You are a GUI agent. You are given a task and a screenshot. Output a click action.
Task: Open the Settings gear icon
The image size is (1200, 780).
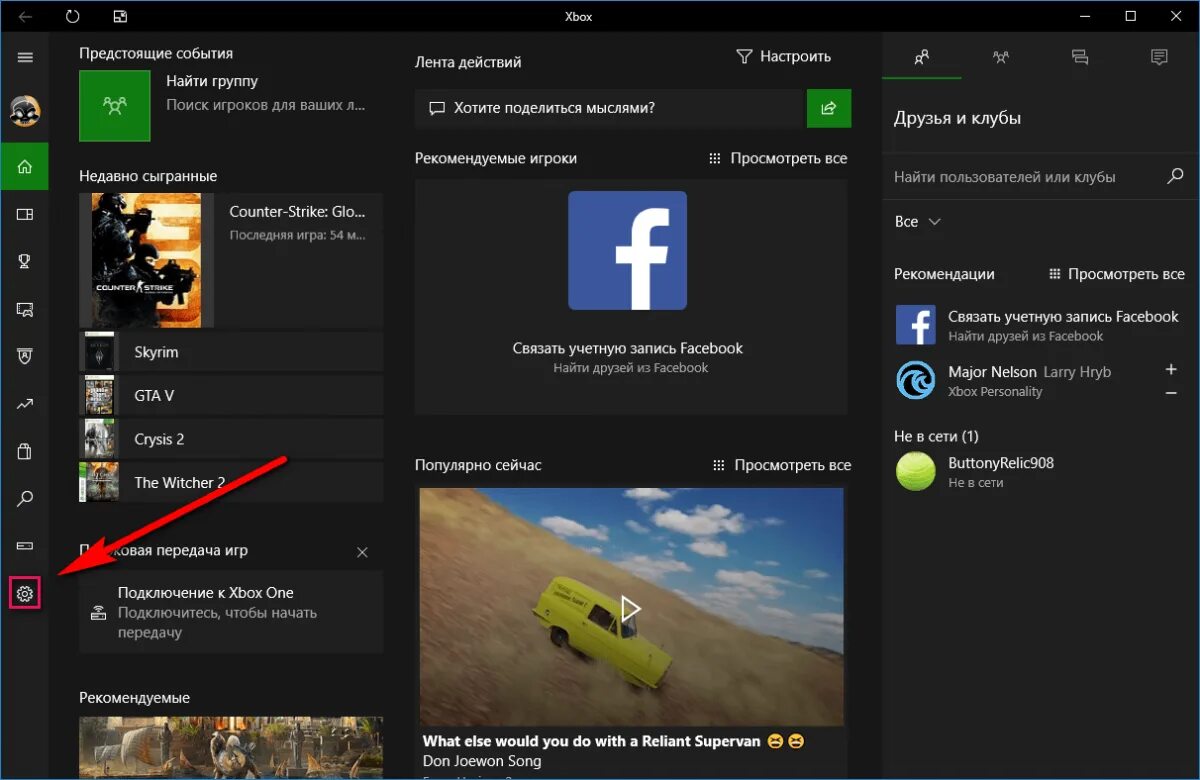25,594
